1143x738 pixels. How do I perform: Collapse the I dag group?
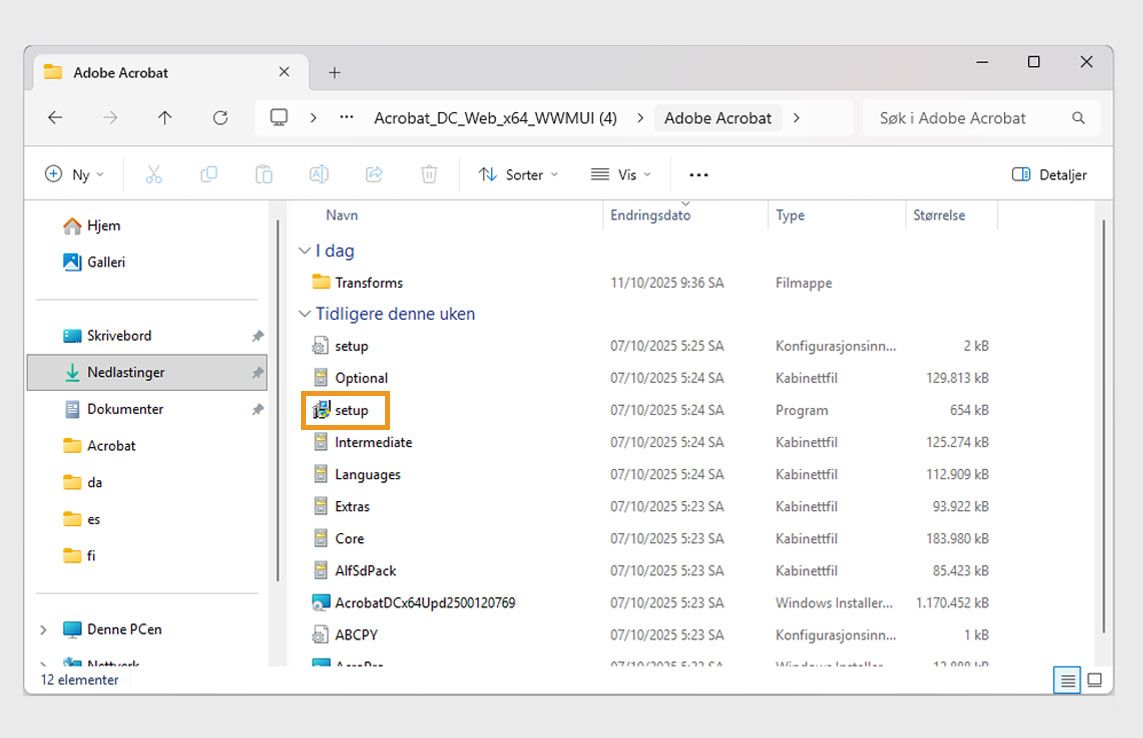click(305, 250)
